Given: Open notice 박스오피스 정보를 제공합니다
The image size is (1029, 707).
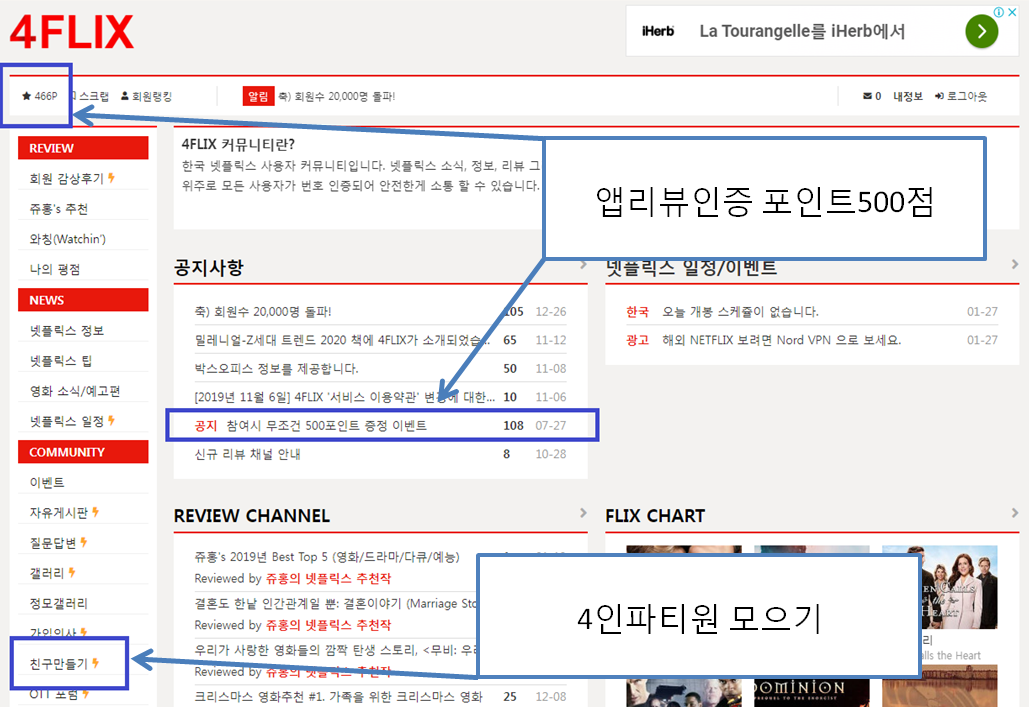Looking at the screenshot, I should click(276, 368).
